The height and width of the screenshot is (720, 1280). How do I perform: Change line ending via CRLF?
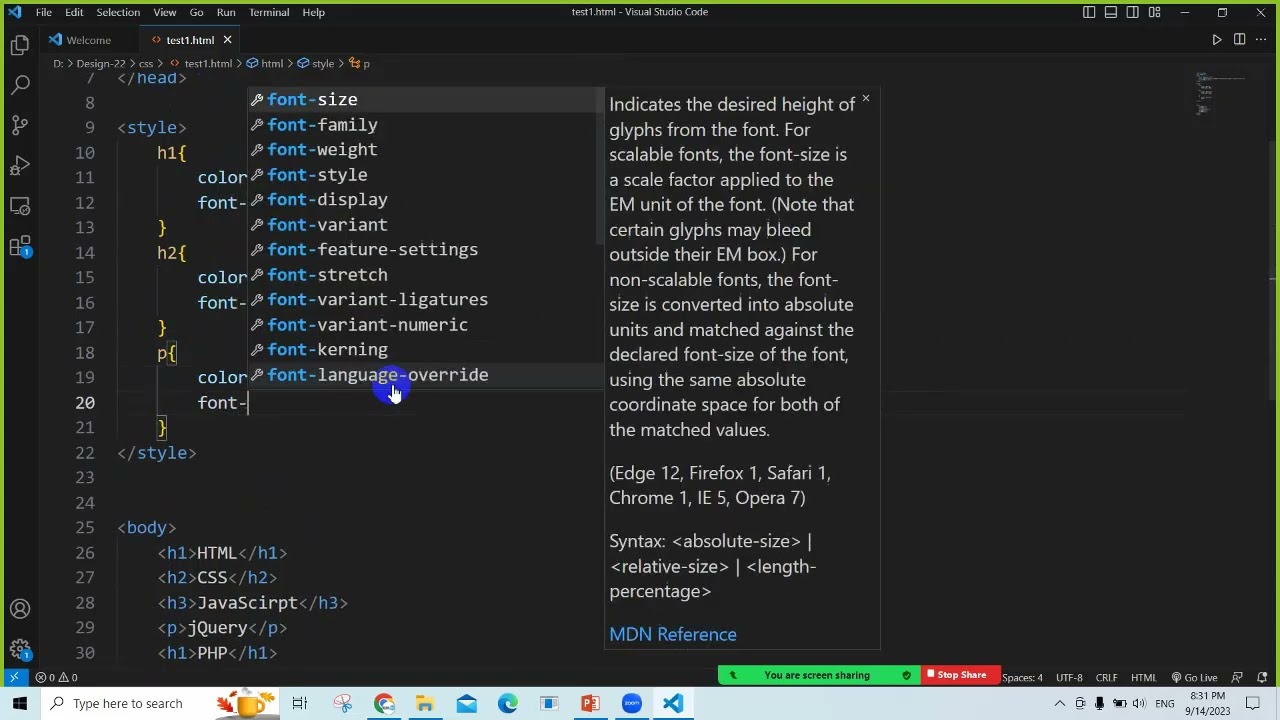tap(1106, 677)
